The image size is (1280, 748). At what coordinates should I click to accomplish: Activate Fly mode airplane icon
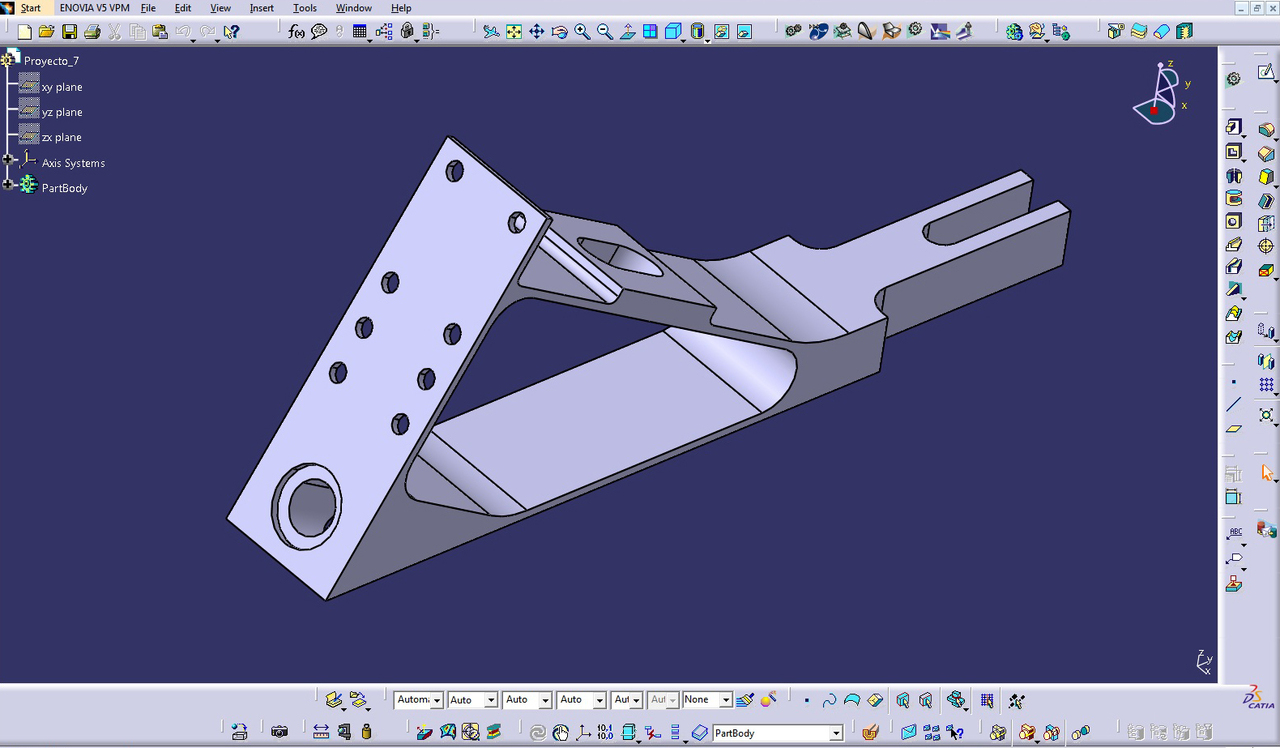coord(491,32)
